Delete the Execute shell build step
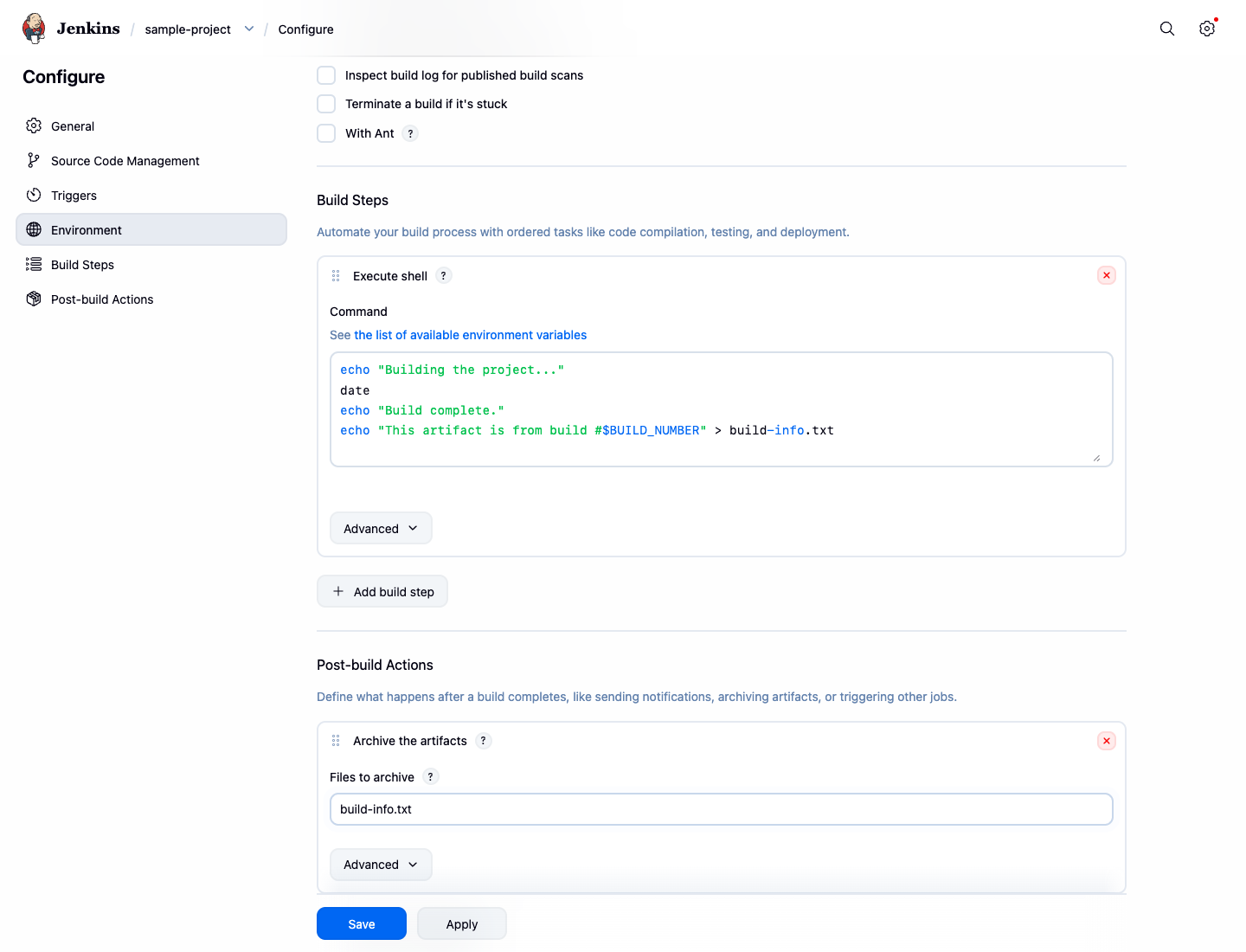 [x=1107, y=275]
